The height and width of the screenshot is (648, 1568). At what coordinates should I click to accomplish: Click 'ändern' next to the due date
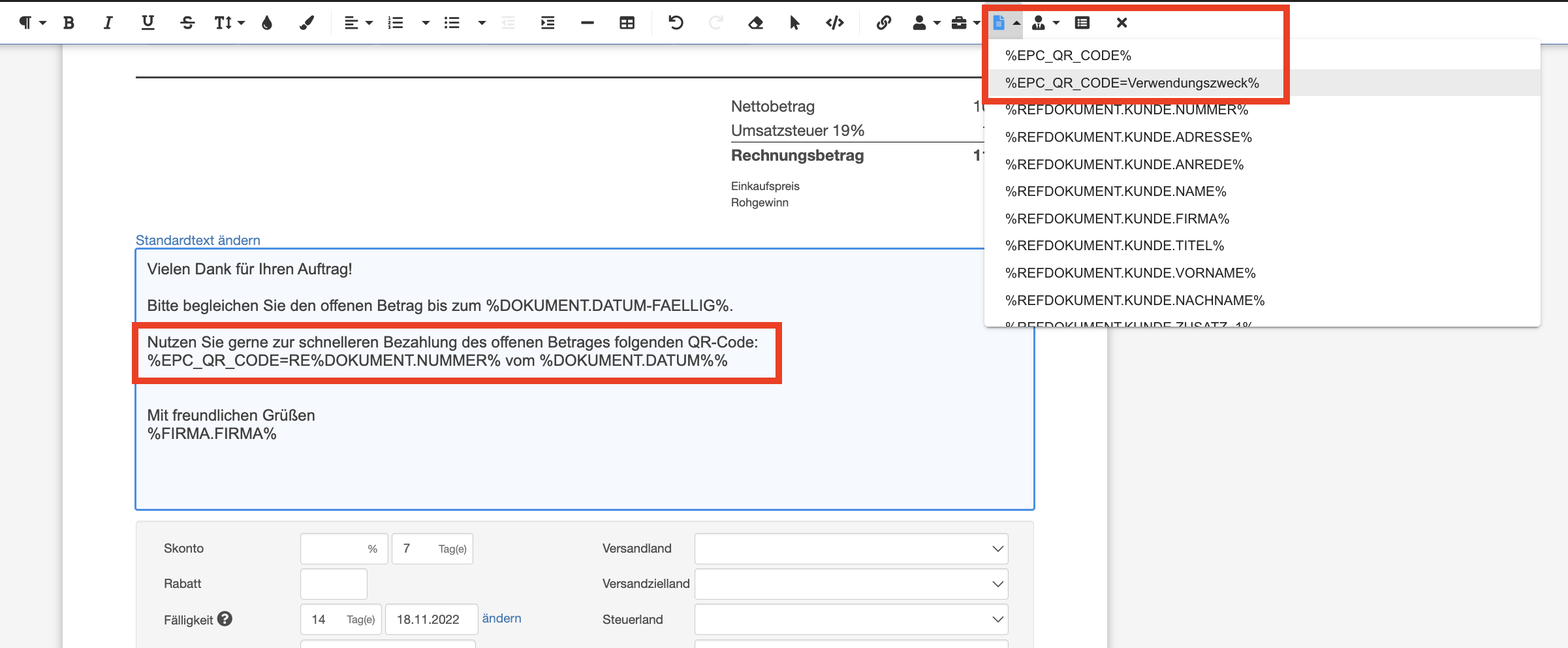[x=501, y=619]
